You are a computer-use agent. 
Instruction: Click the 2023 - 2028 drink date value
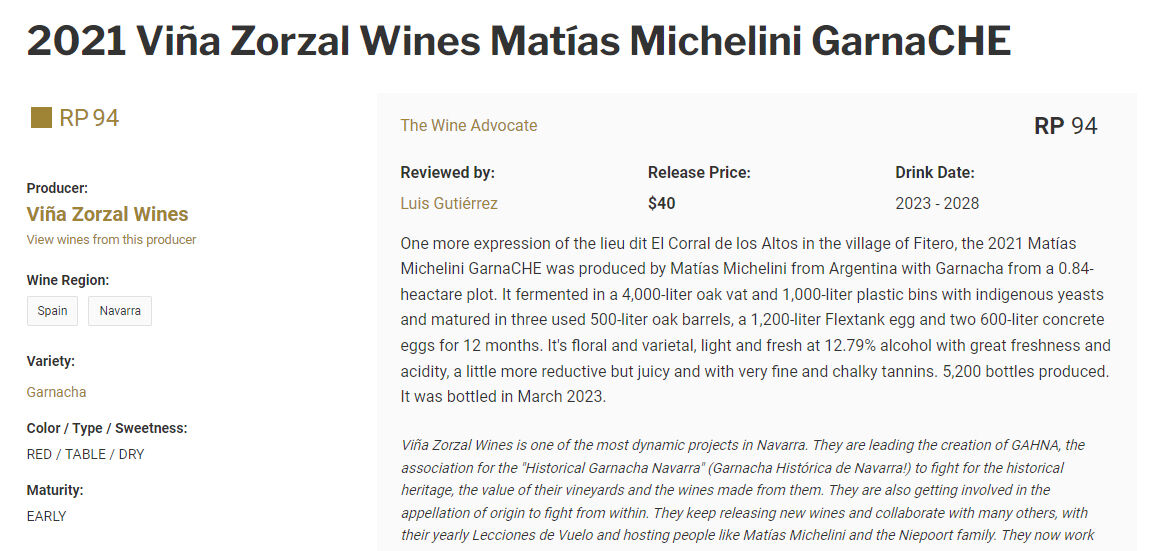(x=937, y=203)
